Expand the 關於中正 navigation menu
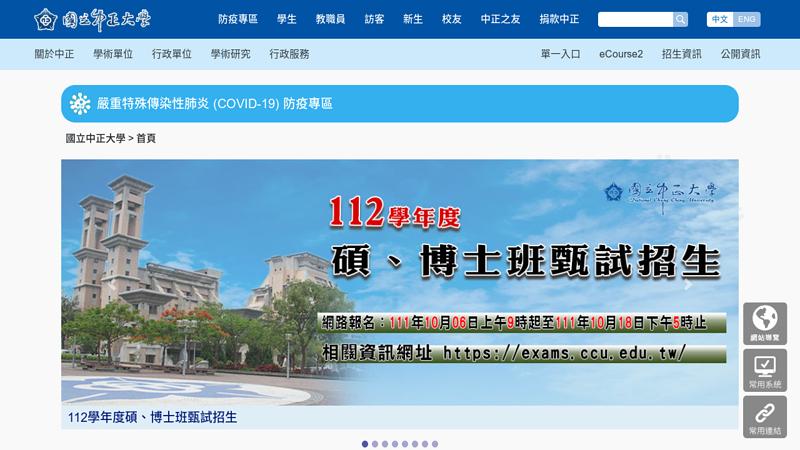Image resolution: width=800 pixels, height=450 pixels. point(54,54)
